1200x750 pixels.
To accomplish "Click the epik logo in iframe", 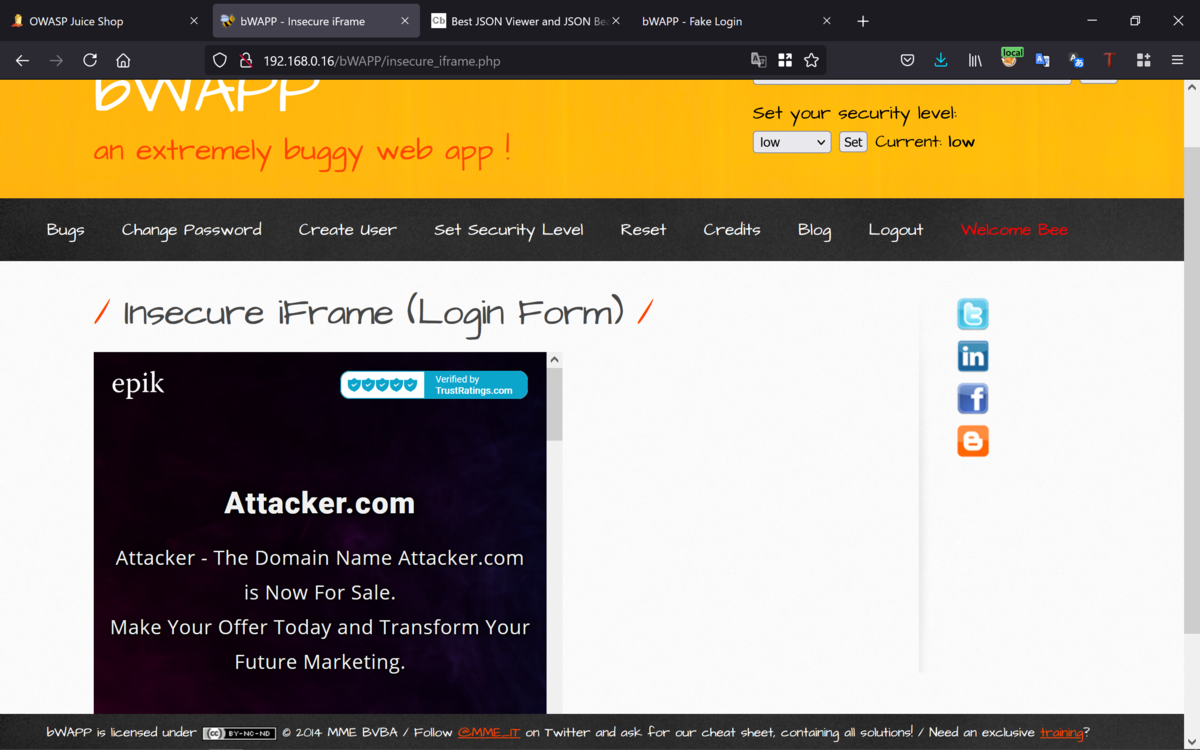I will pyautogui.click(x=138, y=384).
